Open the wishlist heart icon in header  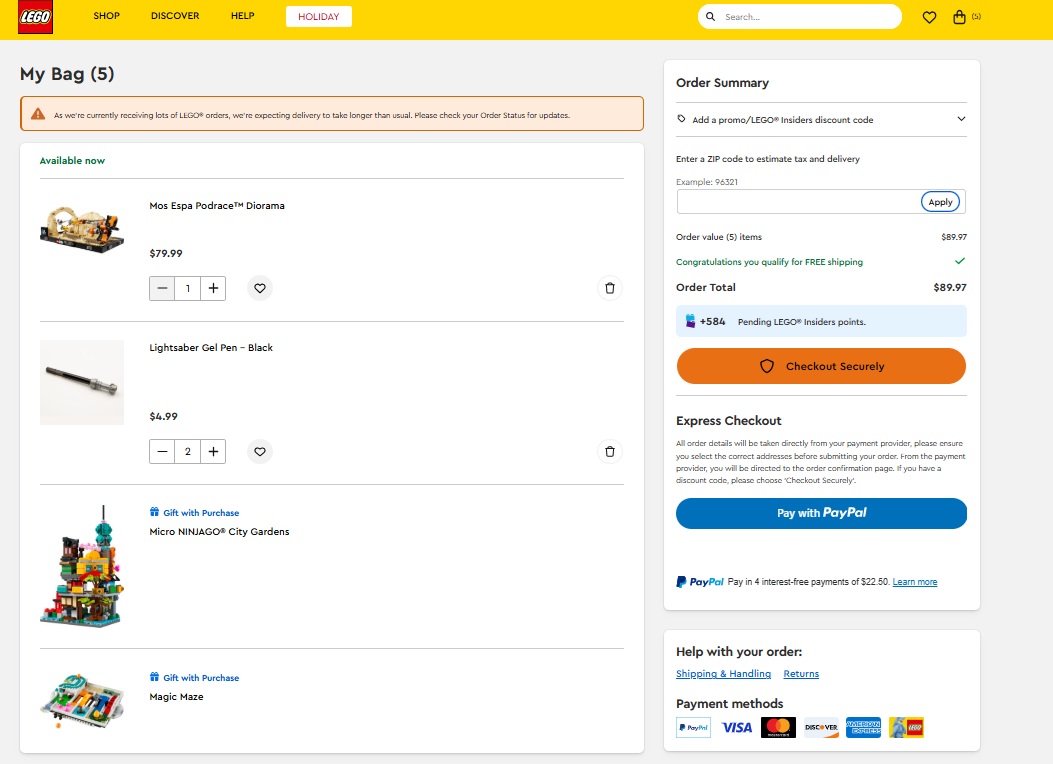click(x=929, y=17)
